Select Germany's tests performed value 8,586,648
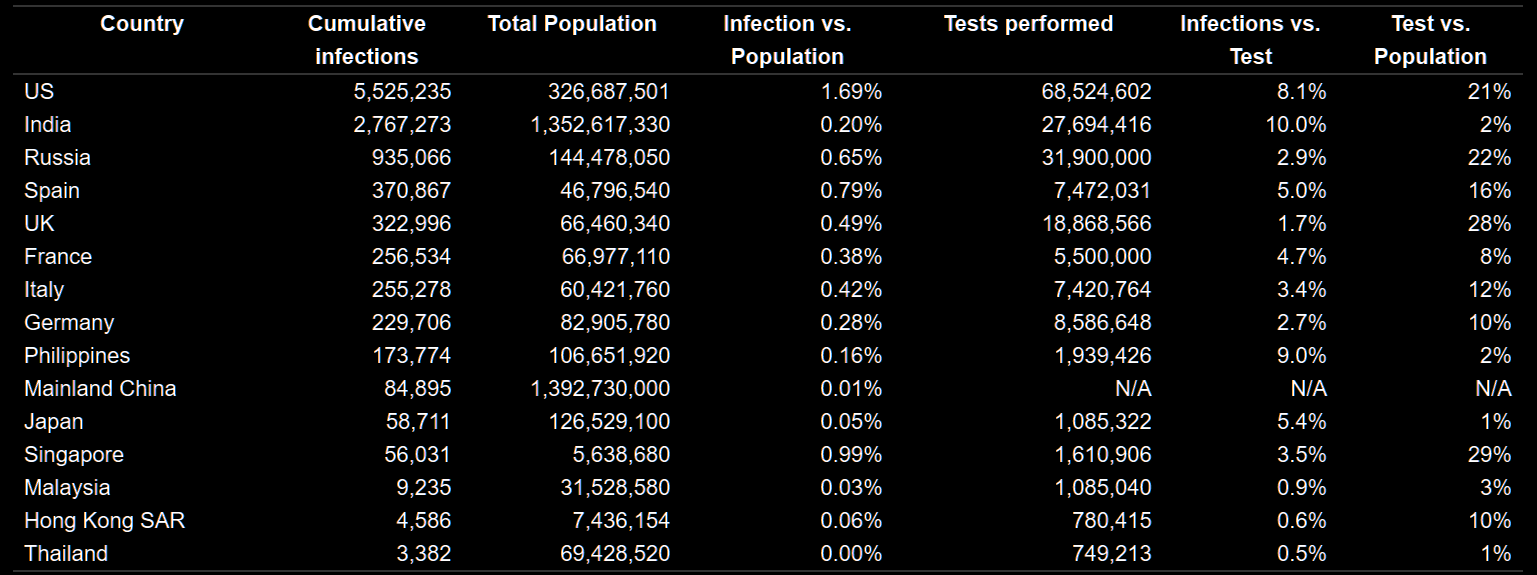Image resolution: width=1537 pixels, height=575 pixels. tap(1101, 323)
